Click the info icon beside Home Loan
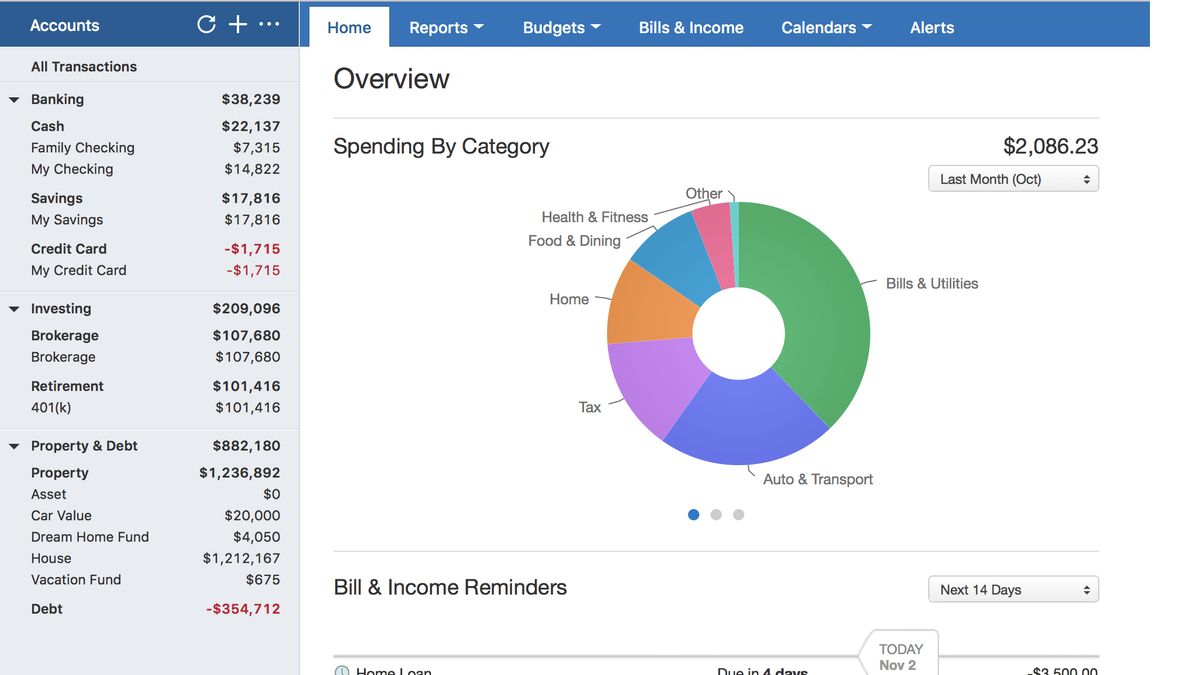 343,671
